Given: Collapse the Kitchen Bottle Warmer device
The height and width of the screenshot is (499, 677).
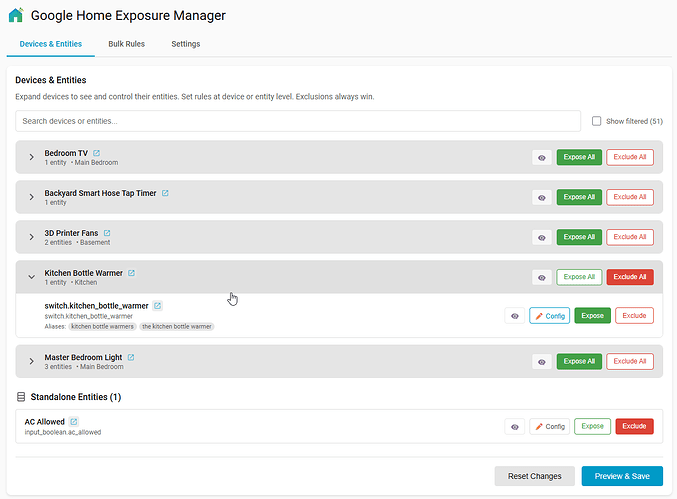Looking at the screenshot, I should point(31,277).
